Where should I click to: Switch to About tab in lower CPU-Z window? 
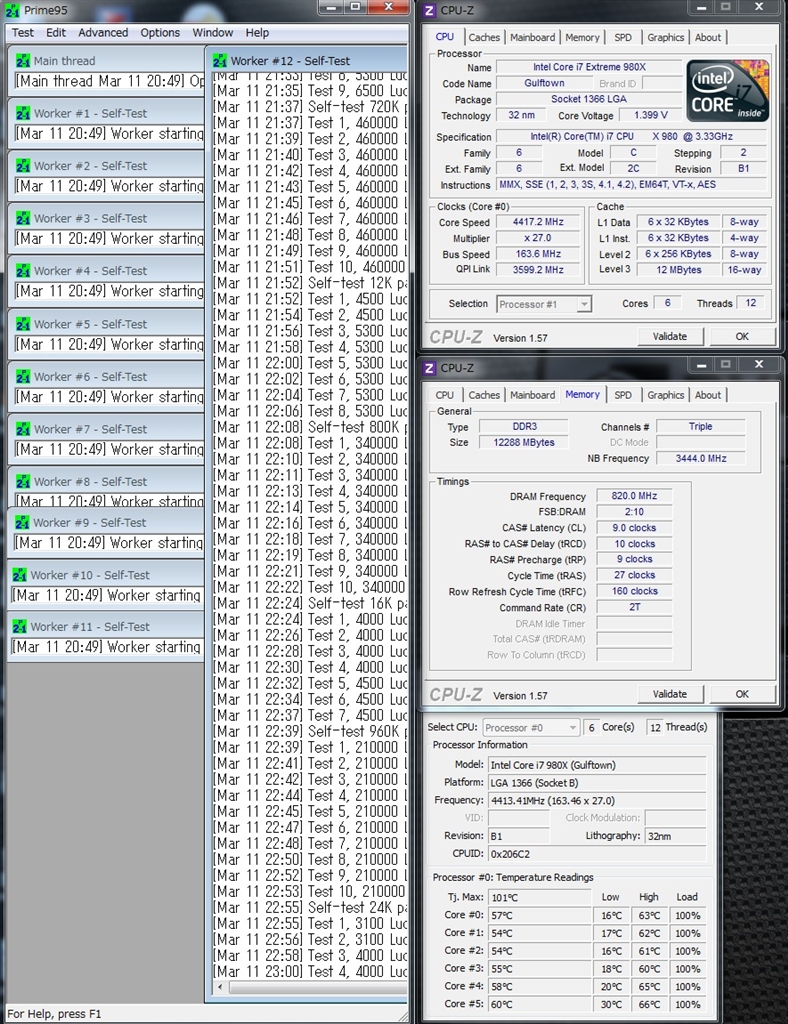pos(708,395)
